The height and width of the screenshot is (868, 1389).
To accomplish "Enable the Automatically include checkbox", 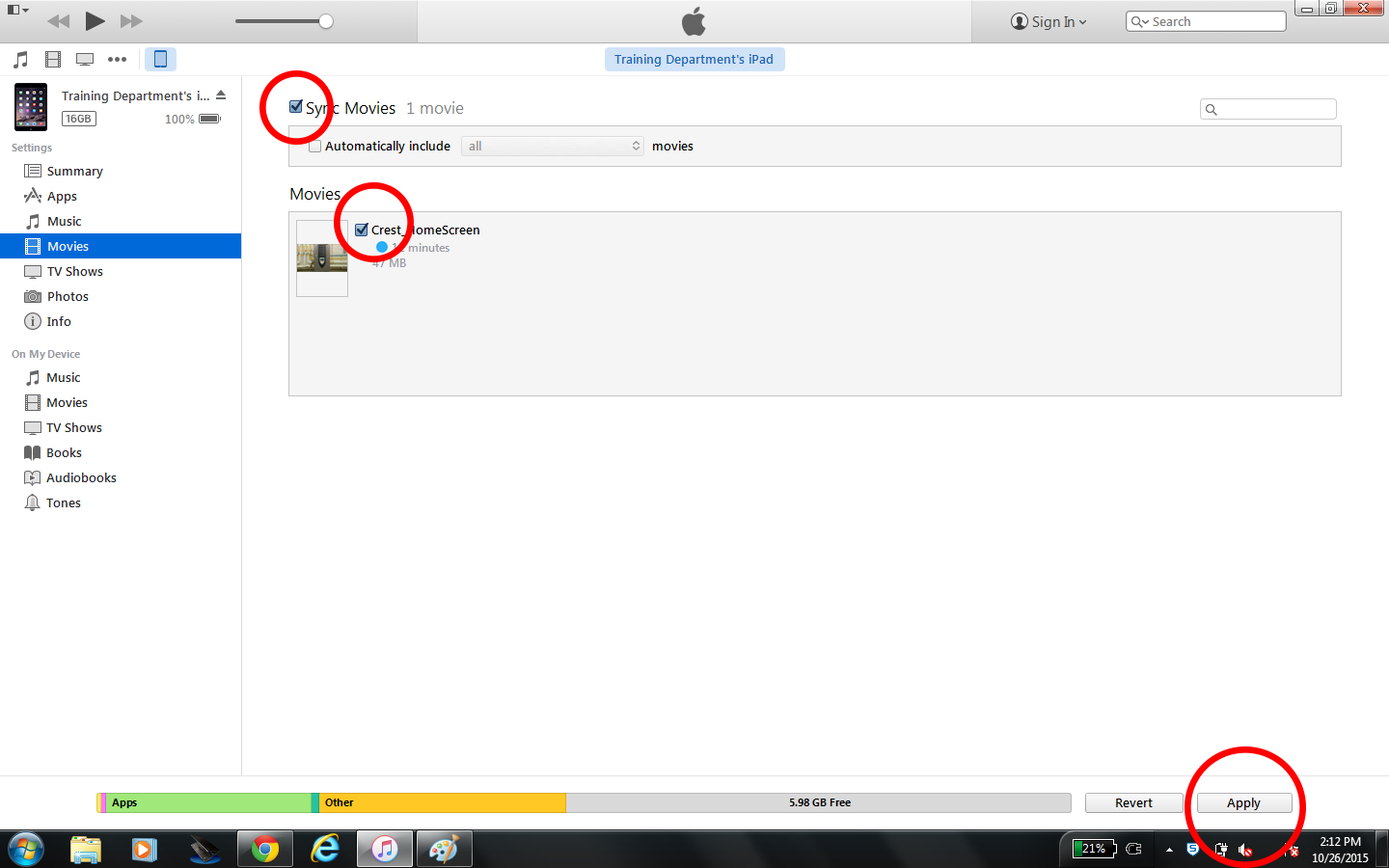I will click(314, 147).
